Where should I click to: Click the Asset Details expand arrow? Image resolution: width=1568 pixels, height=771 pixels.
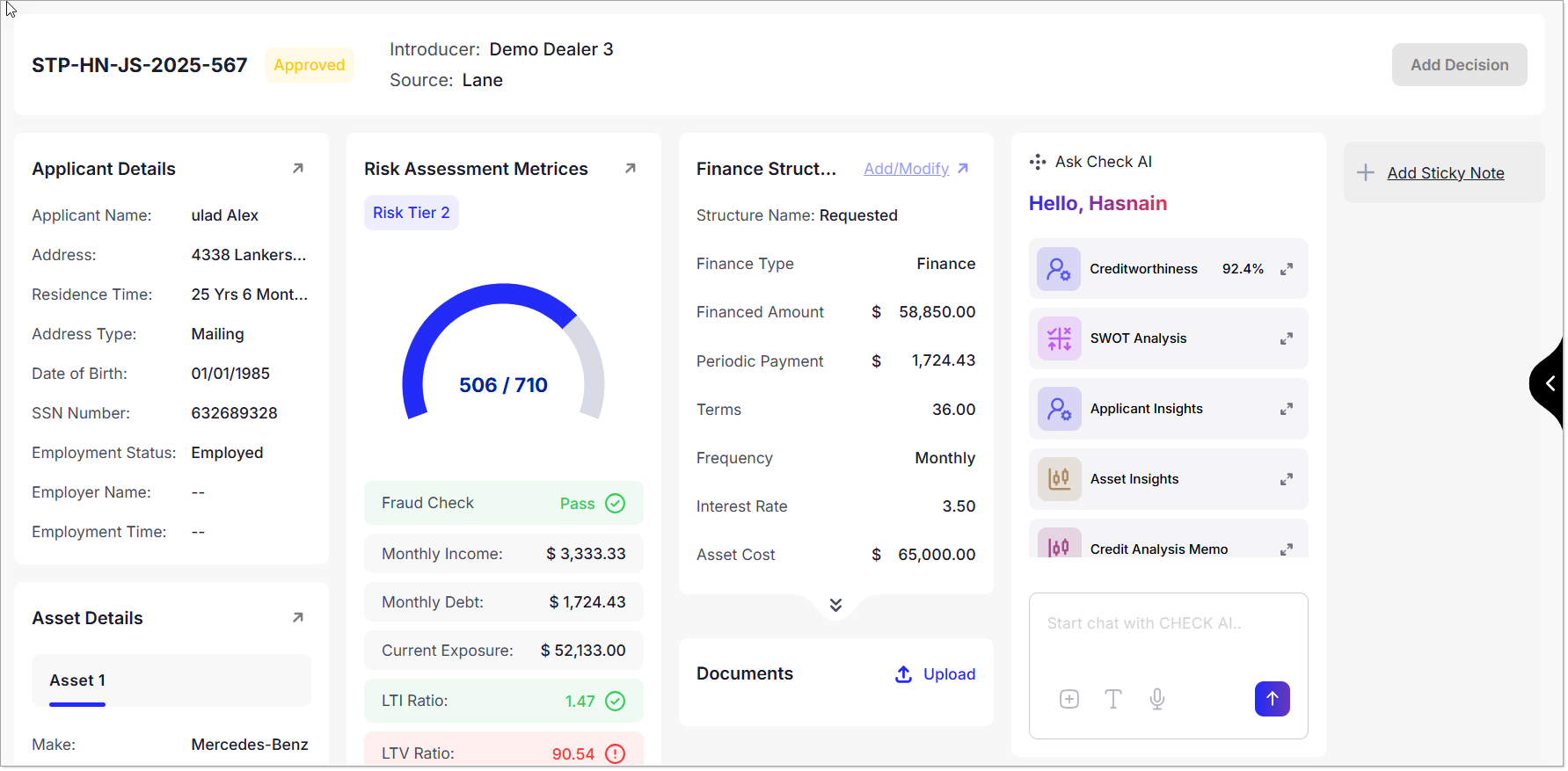[x=298, y=618]
